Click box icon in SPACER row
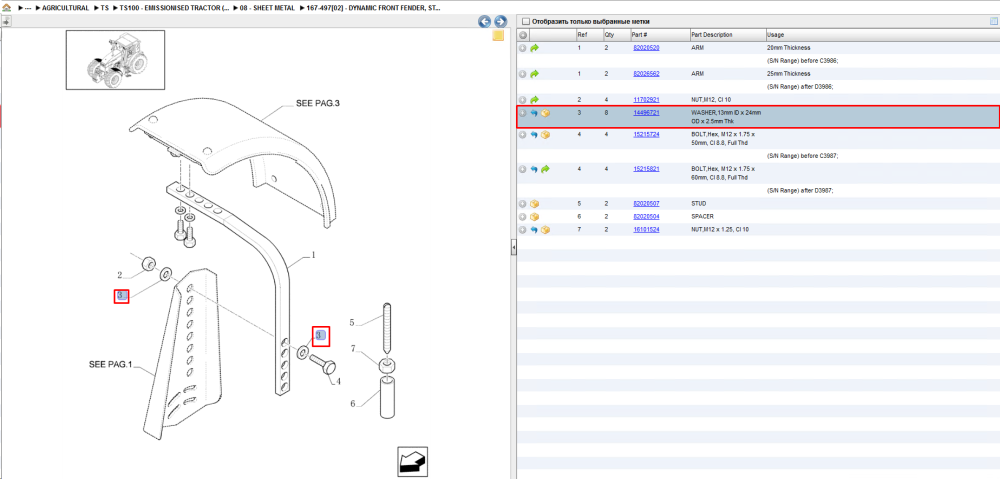 click(x=534, y=217)
